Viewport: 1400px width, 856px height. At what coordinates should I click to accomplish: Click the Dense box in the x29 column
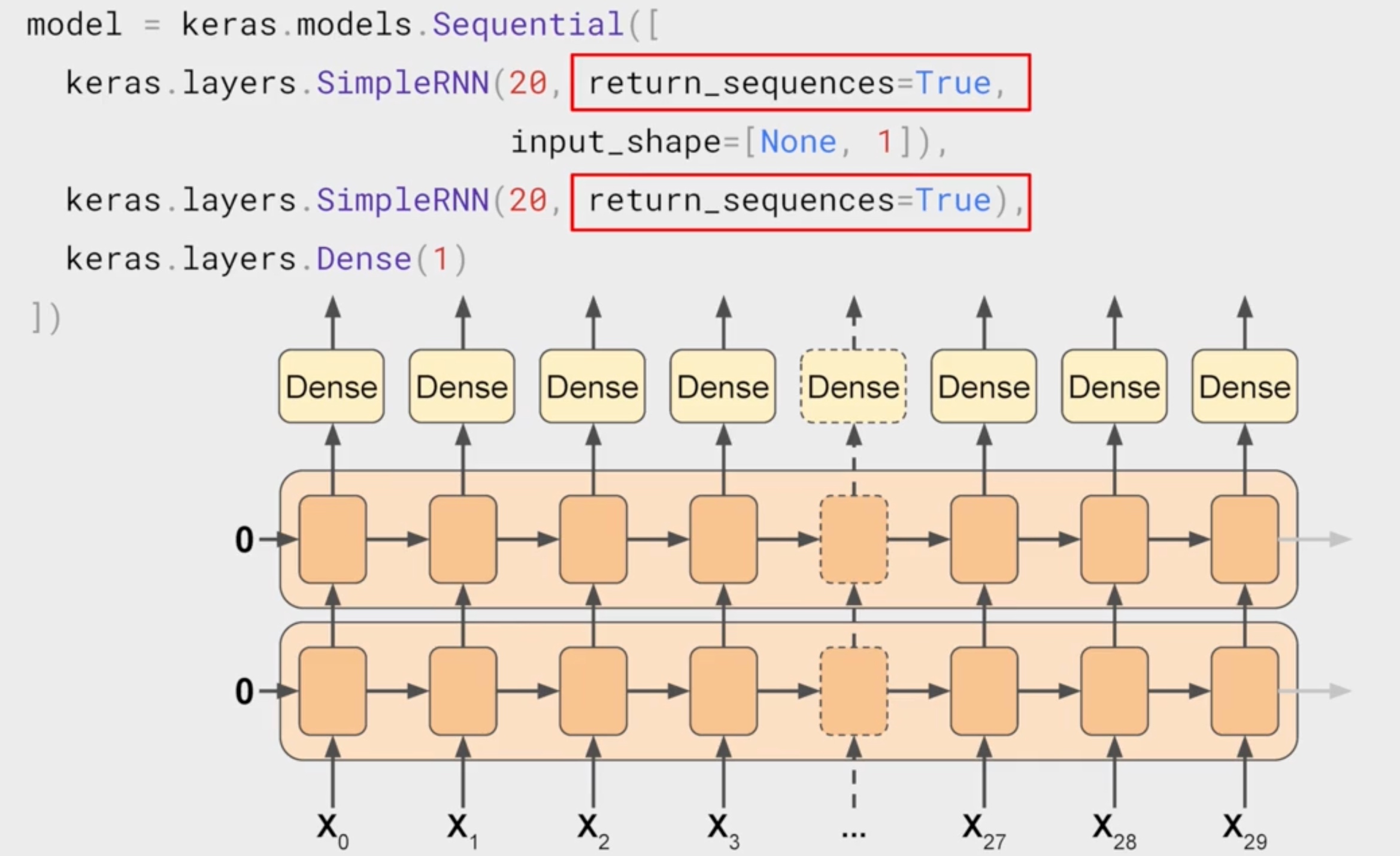(x=1245, y=387)
